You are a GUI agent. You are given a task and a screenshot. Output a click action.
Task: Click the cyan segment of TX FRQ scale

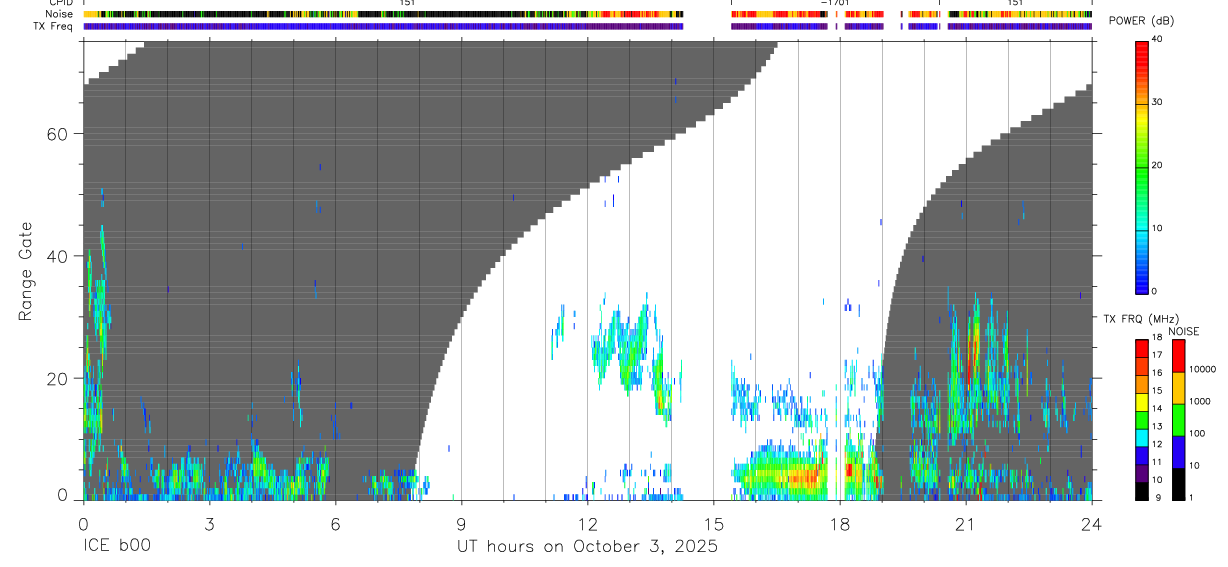[1141, 437]
